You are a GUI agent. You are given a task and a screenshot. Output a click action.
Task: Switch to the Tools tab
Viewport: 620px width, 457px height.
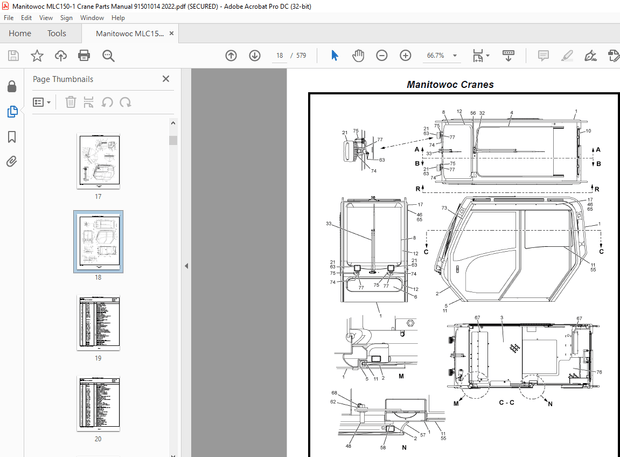57,33
